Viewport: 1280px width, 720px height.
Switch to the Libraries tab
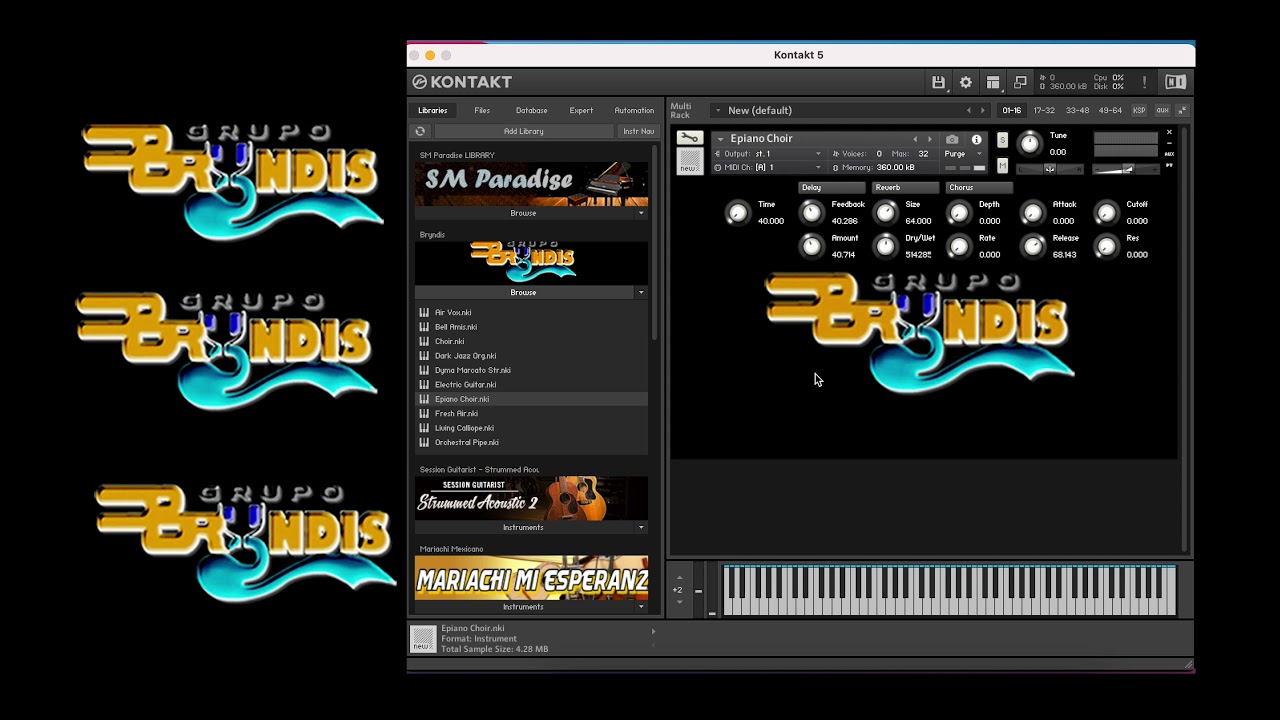click(433, 110)
